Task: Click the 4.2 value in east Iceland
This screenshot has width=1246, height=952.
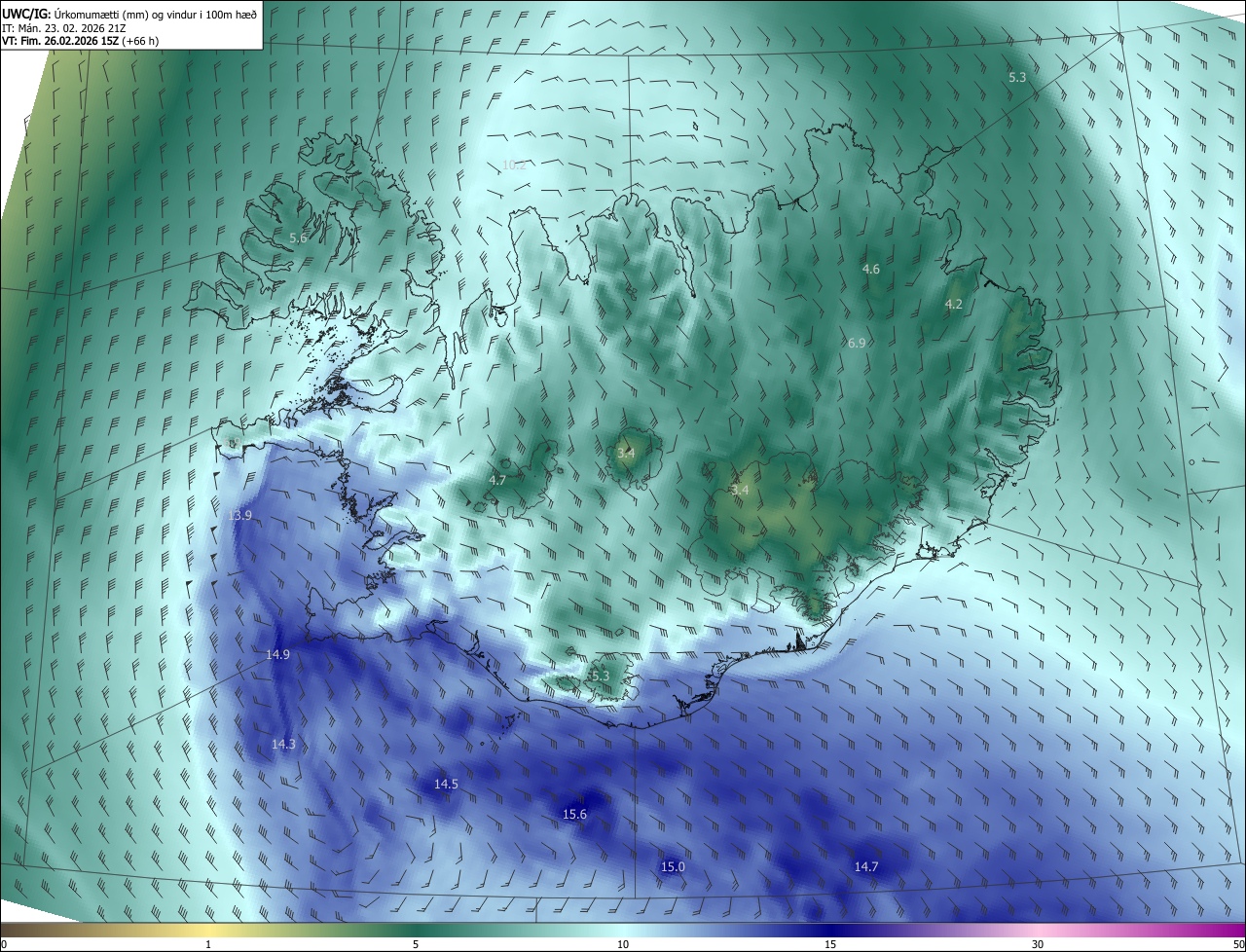Action: pos(954,305)
